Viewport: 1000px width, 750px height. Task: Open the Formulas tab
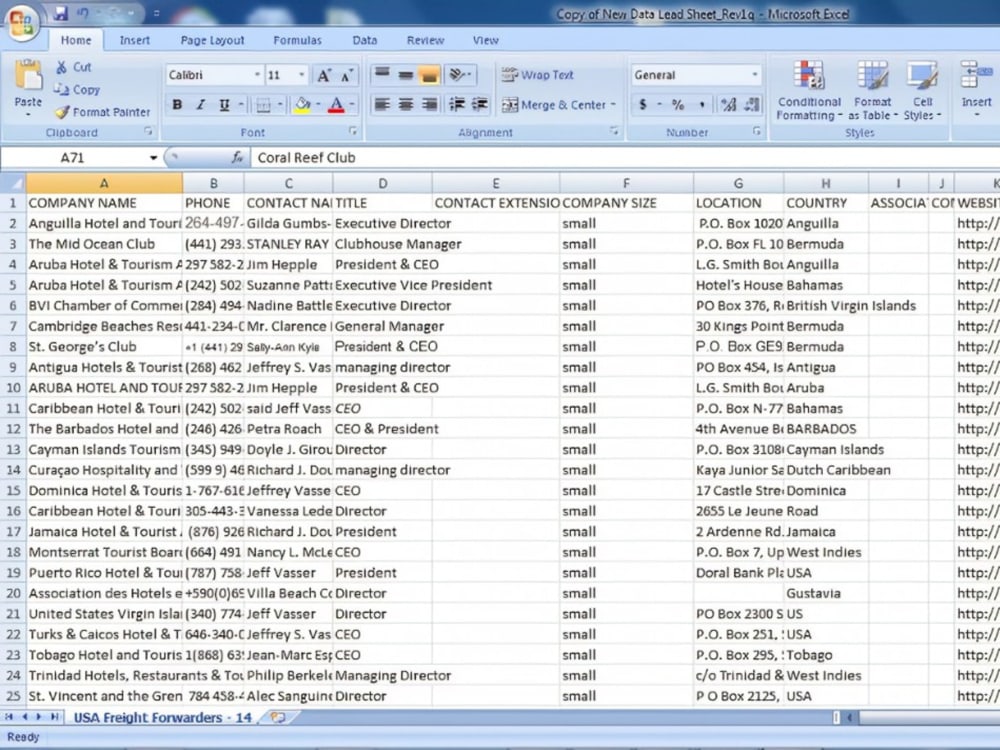tap(297, 40)
